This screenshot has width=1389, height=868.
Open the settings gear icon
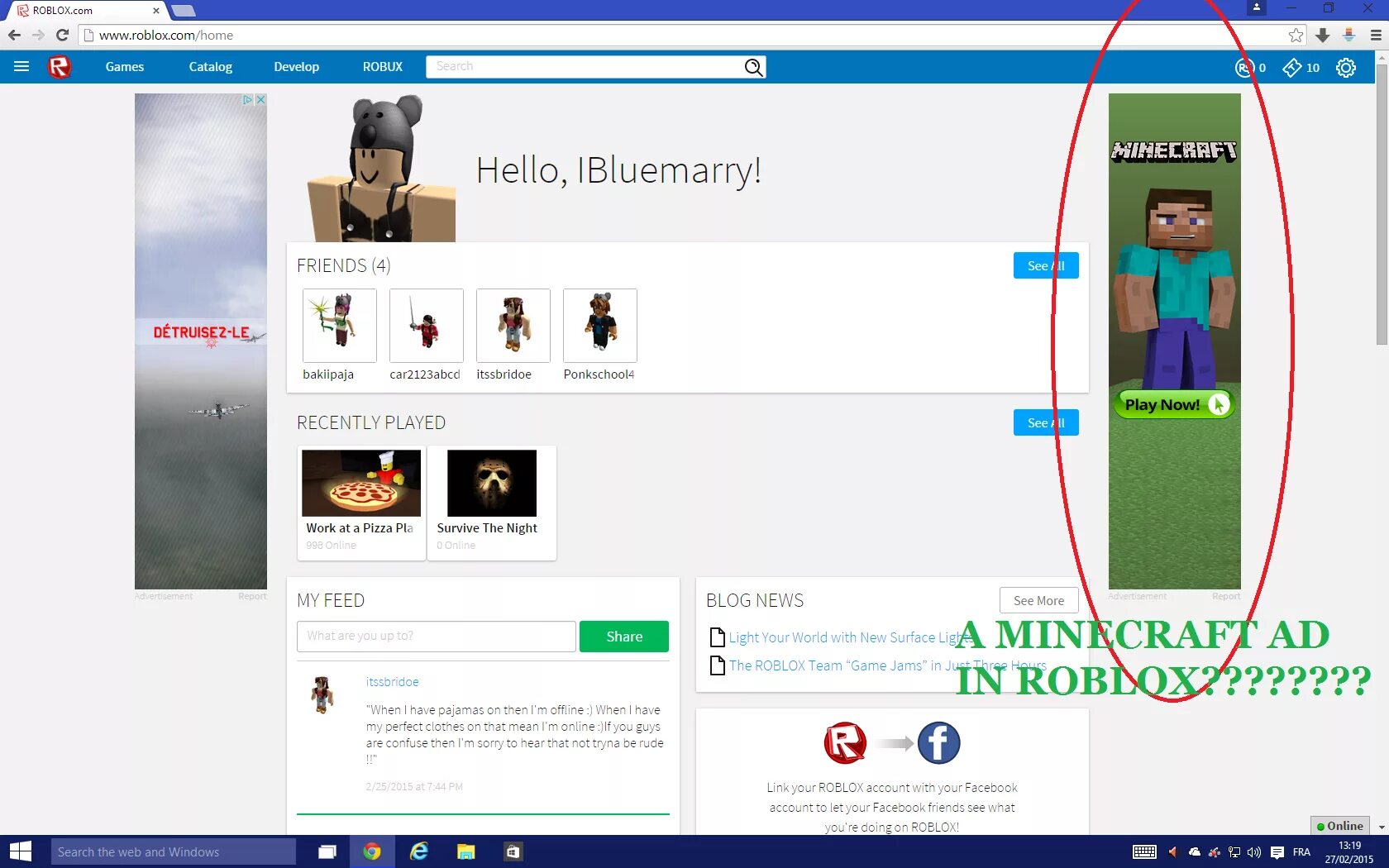[x=1346, y=68]
